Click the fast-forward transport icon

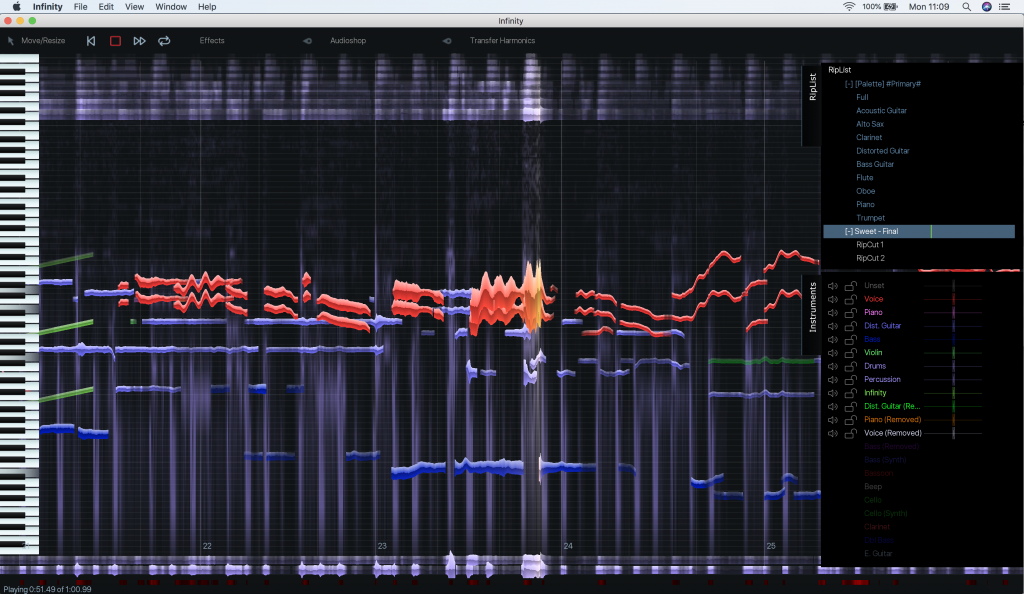[139, 41]
